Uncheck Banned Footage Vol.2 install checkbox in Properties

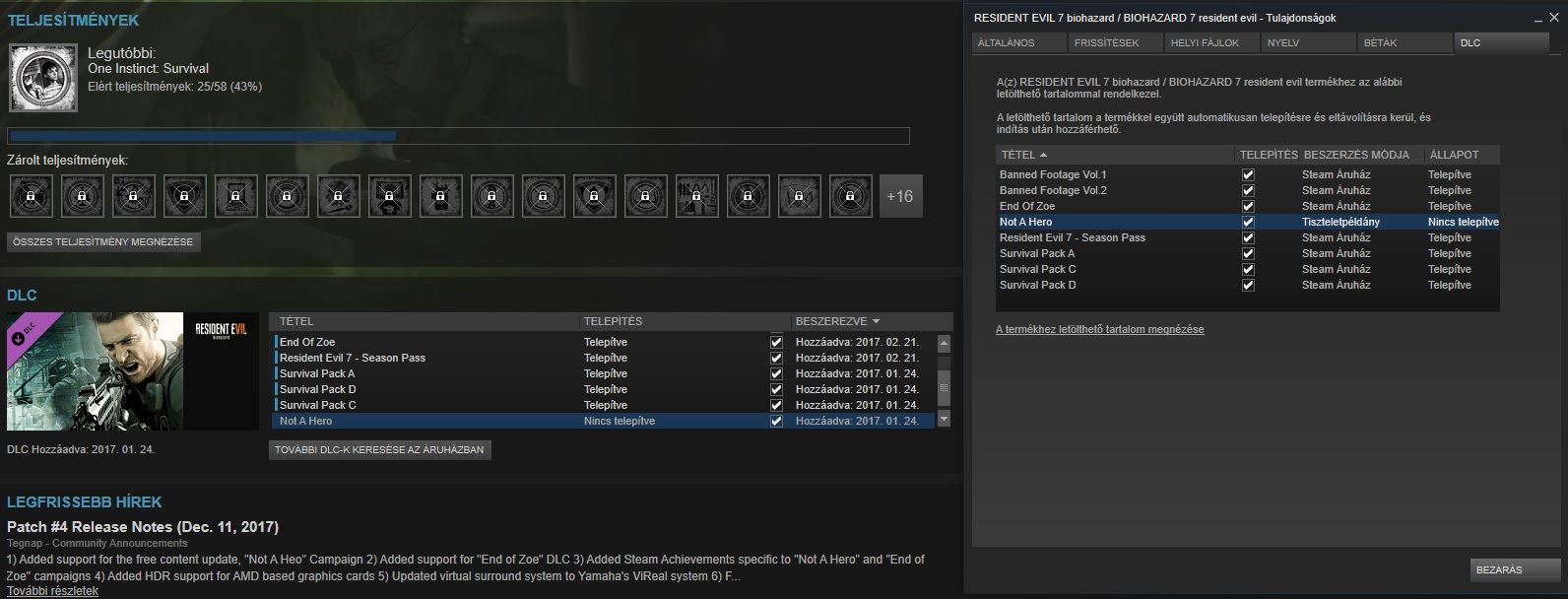coord(1249,190)
